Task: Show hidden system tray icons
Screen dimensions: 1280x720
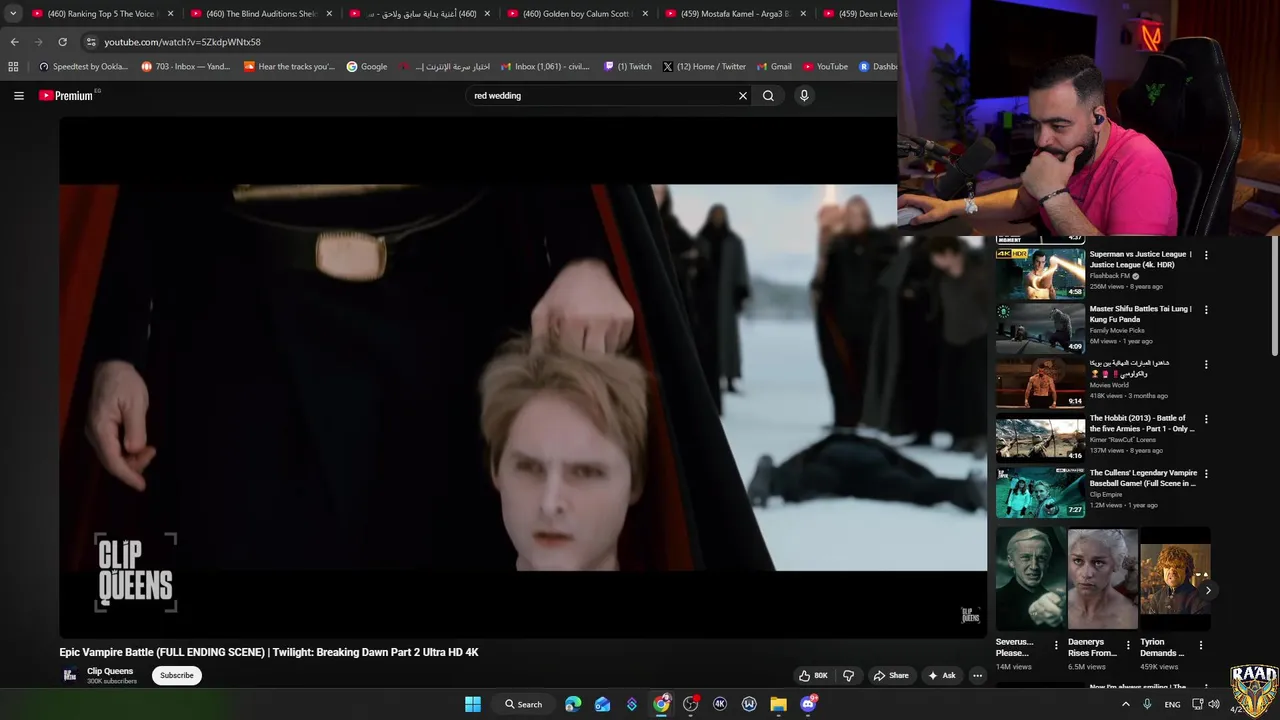Action: point(1126,704)
